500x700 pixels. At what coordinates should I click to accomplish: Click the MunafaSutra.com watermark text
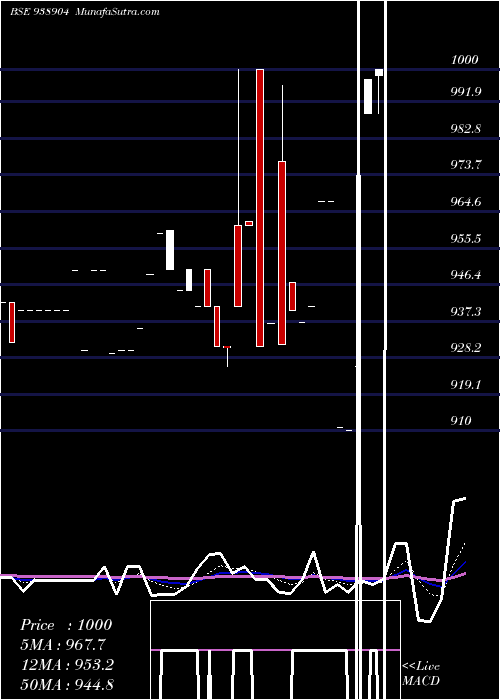click(117, 12)
